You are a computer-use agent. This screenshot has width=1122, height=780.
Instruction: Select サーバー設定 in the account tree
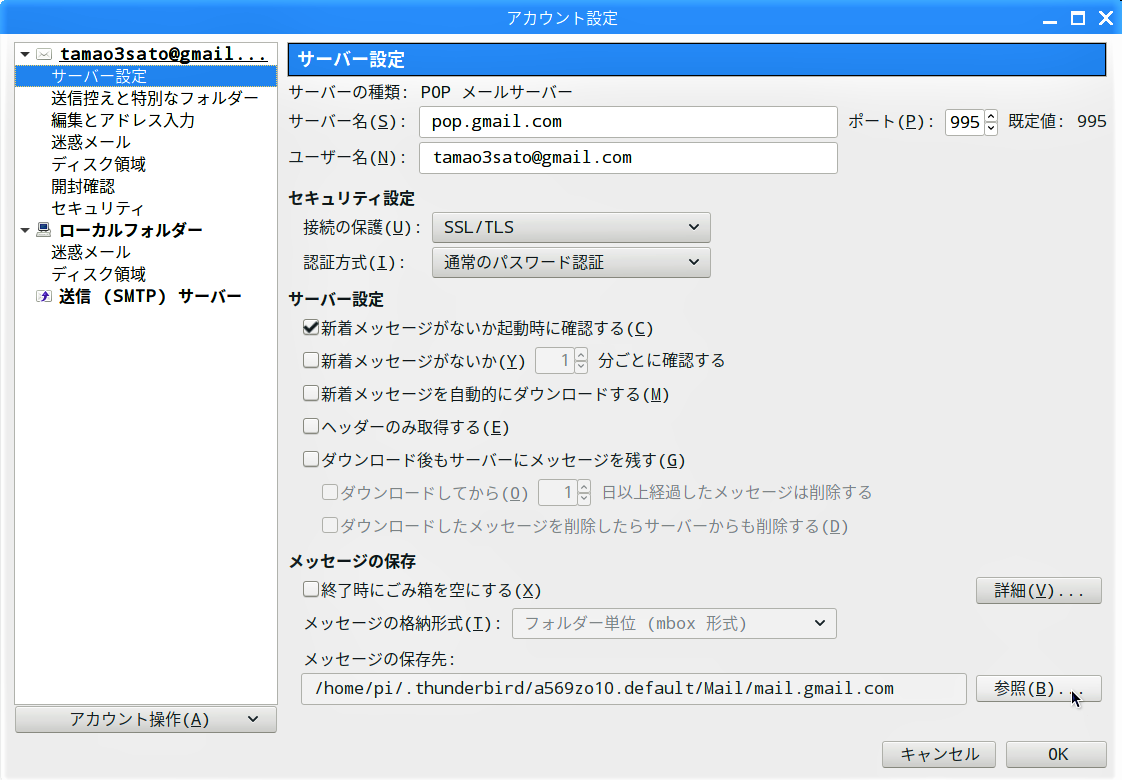pyautogui.click(x=146, y=76)
